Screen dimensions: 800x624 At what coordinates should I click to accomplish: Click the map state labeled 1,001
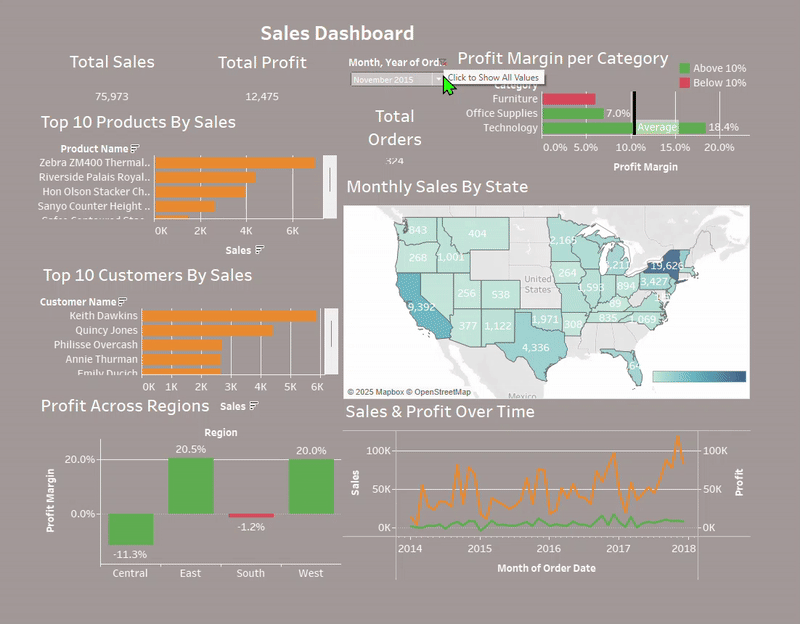(x=451, y=257)
